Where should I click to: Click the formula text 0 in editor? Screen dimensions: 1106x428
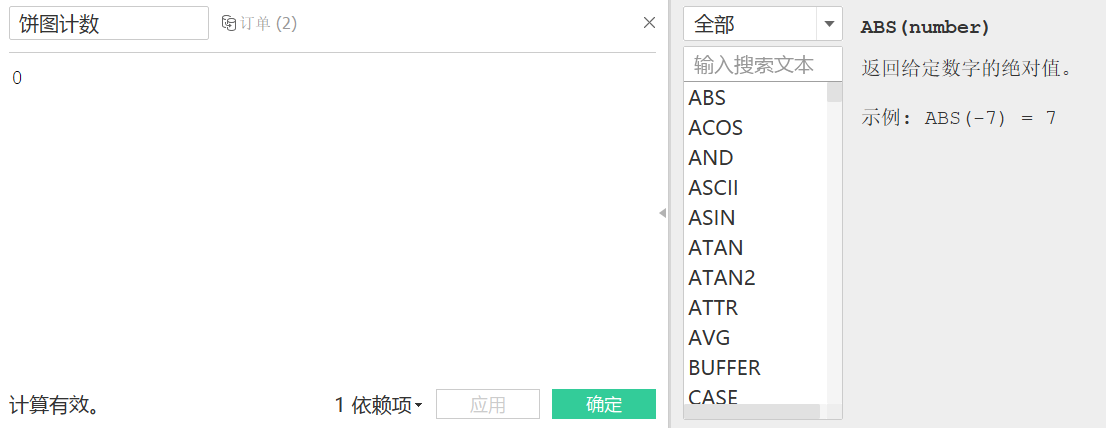[x=17, y=78]
